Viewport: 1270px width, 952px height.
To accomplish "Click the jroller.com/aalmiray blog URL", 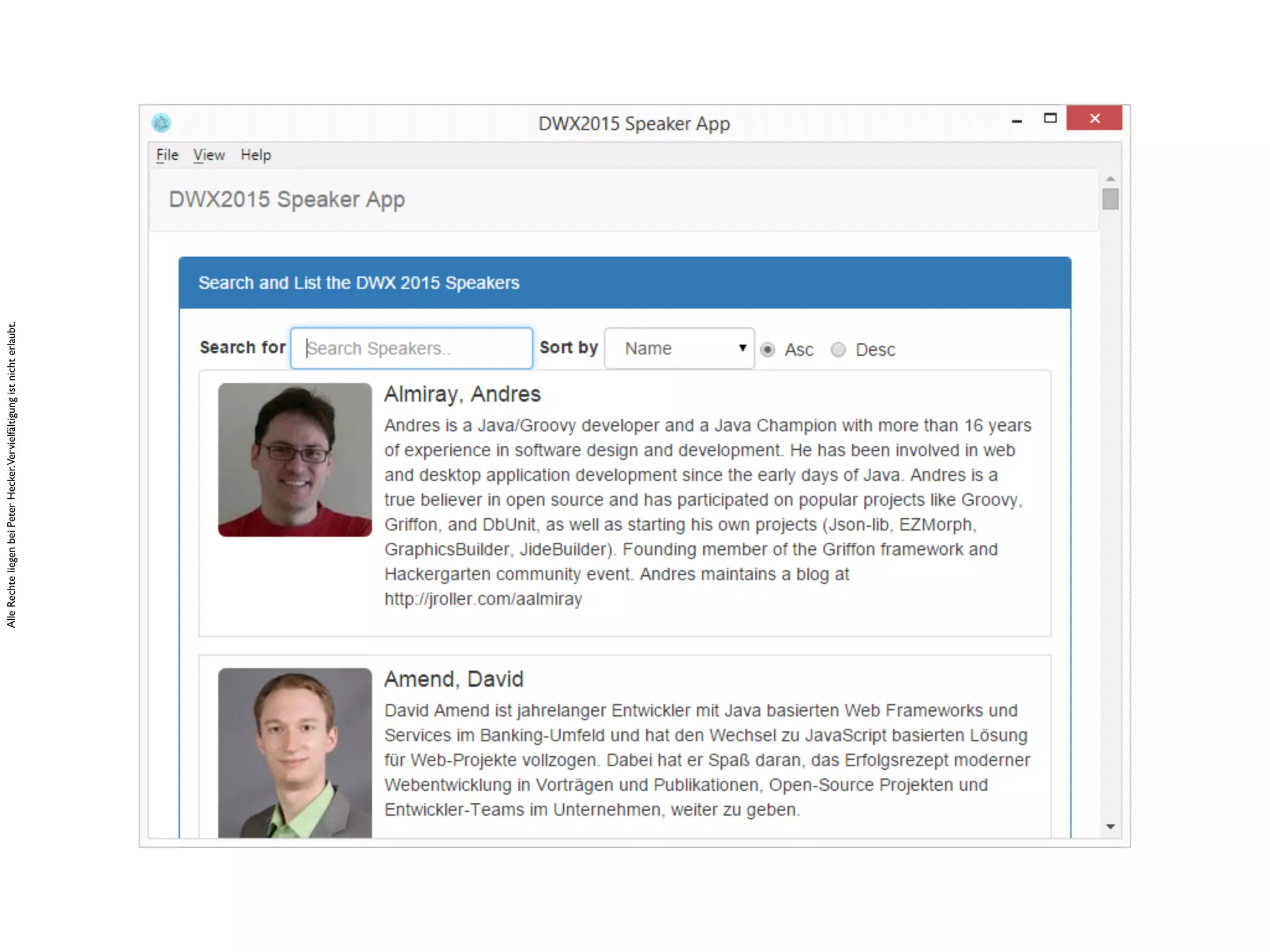I will [x=483, y=599].
